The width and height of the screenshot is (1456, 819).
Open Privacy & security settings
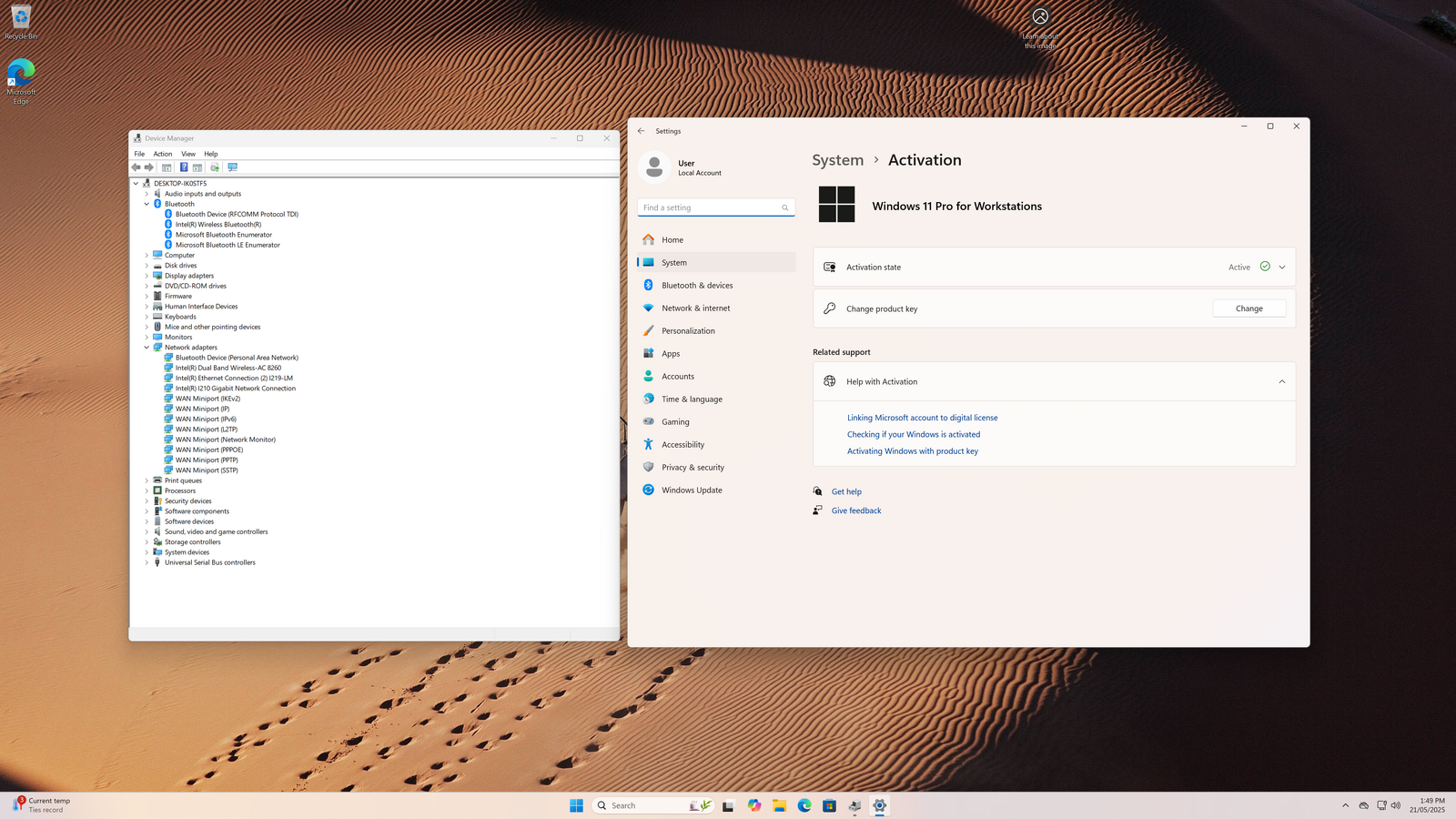[716, 468]
